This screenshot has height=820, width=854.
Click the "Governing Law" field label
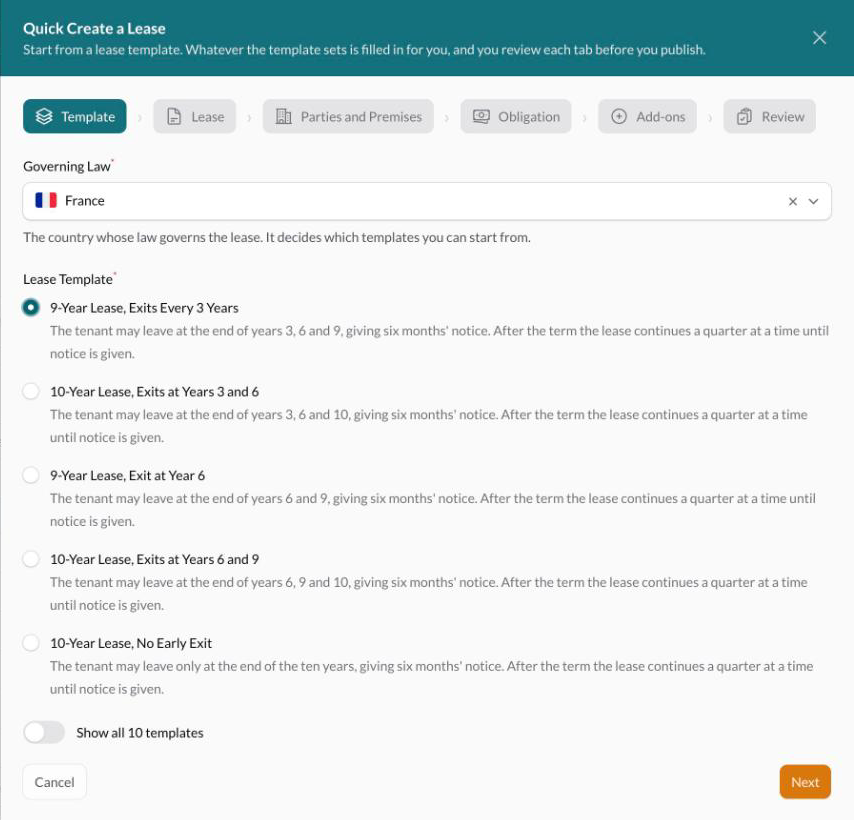(x=67, y=166)
